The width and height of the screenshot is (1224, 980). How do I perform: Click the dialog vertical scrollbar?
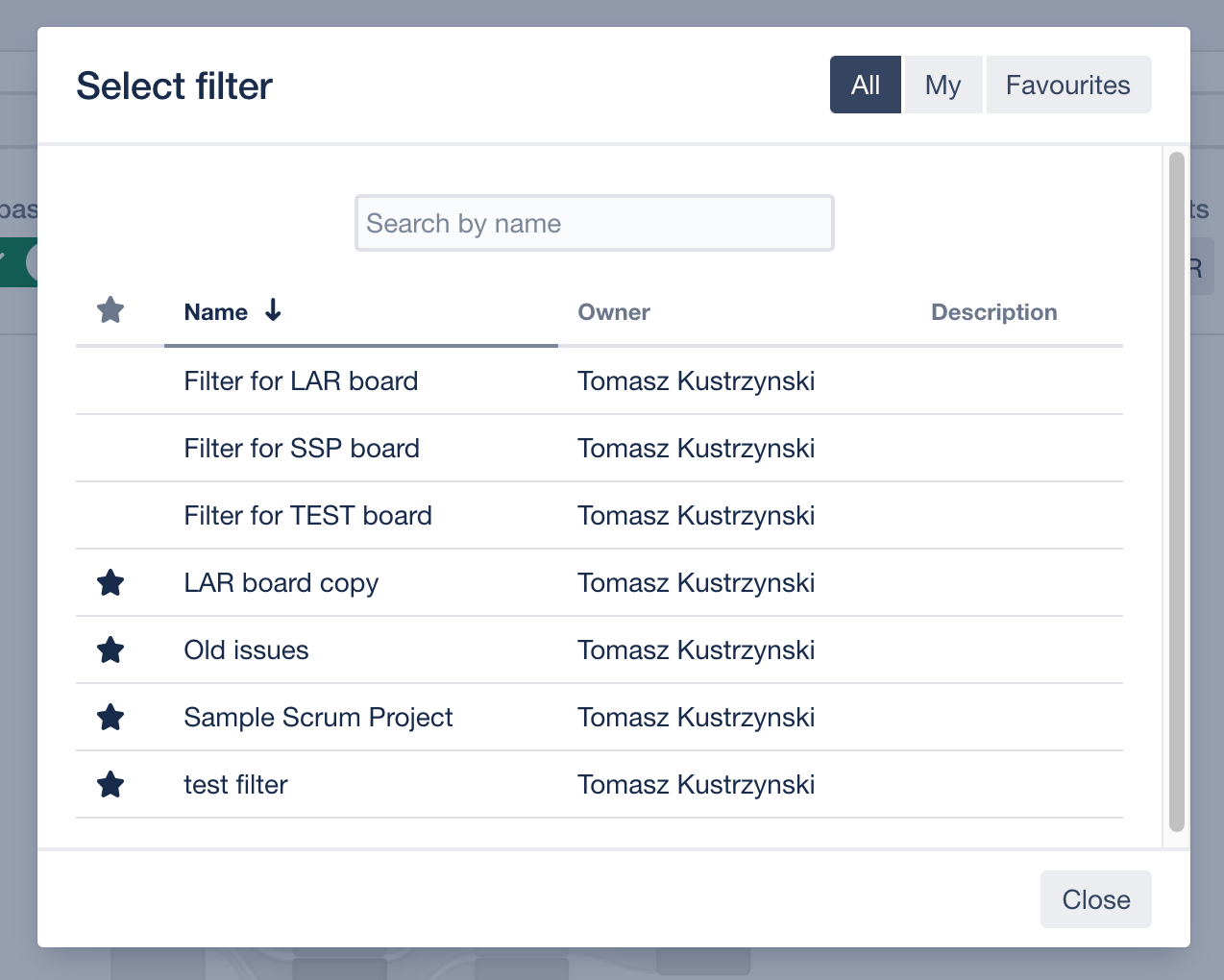[x=1177, y=491]
